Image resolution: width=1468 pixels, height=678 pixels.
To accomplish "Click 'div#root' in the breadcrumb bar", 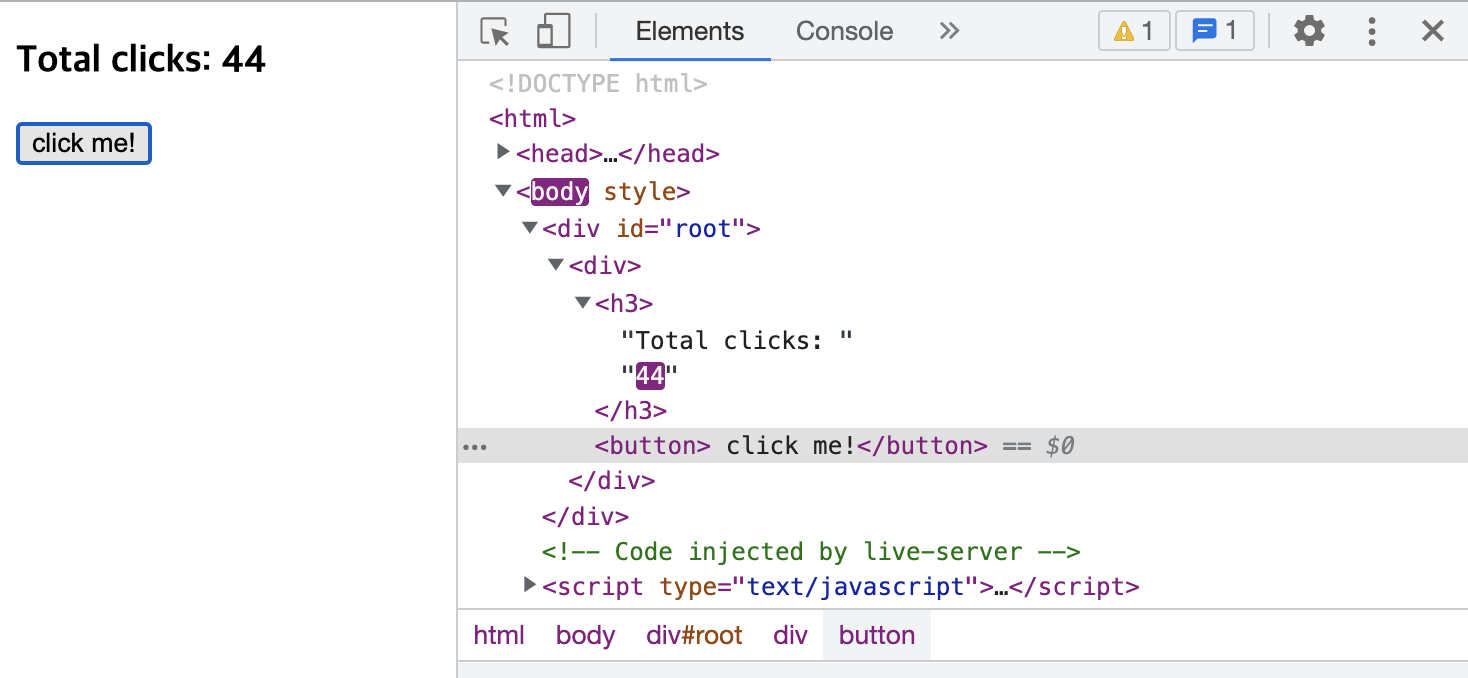I will click(694, 635).
